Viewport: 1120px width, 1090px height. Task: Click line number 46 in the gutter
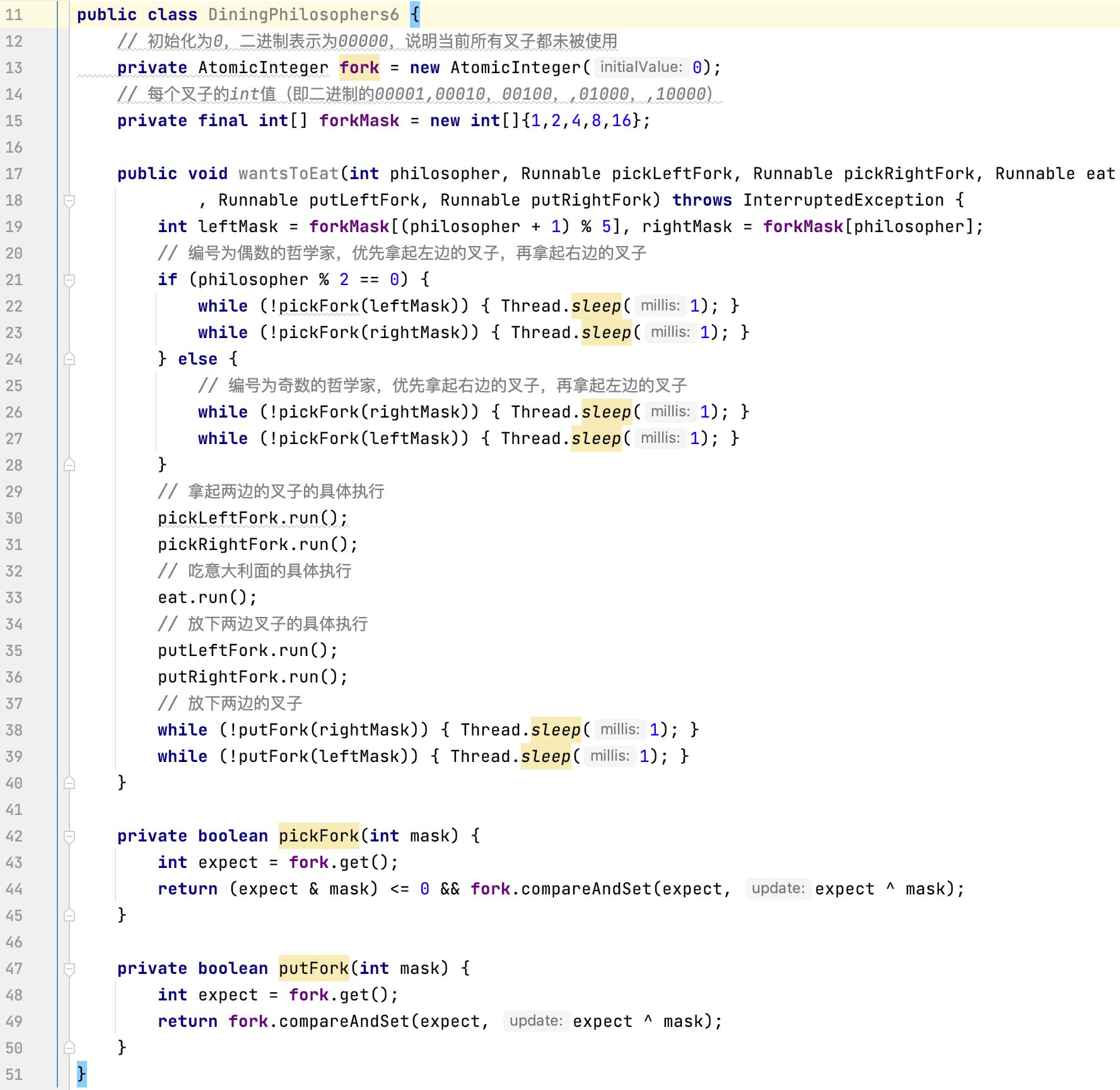(x=14, y=942)
